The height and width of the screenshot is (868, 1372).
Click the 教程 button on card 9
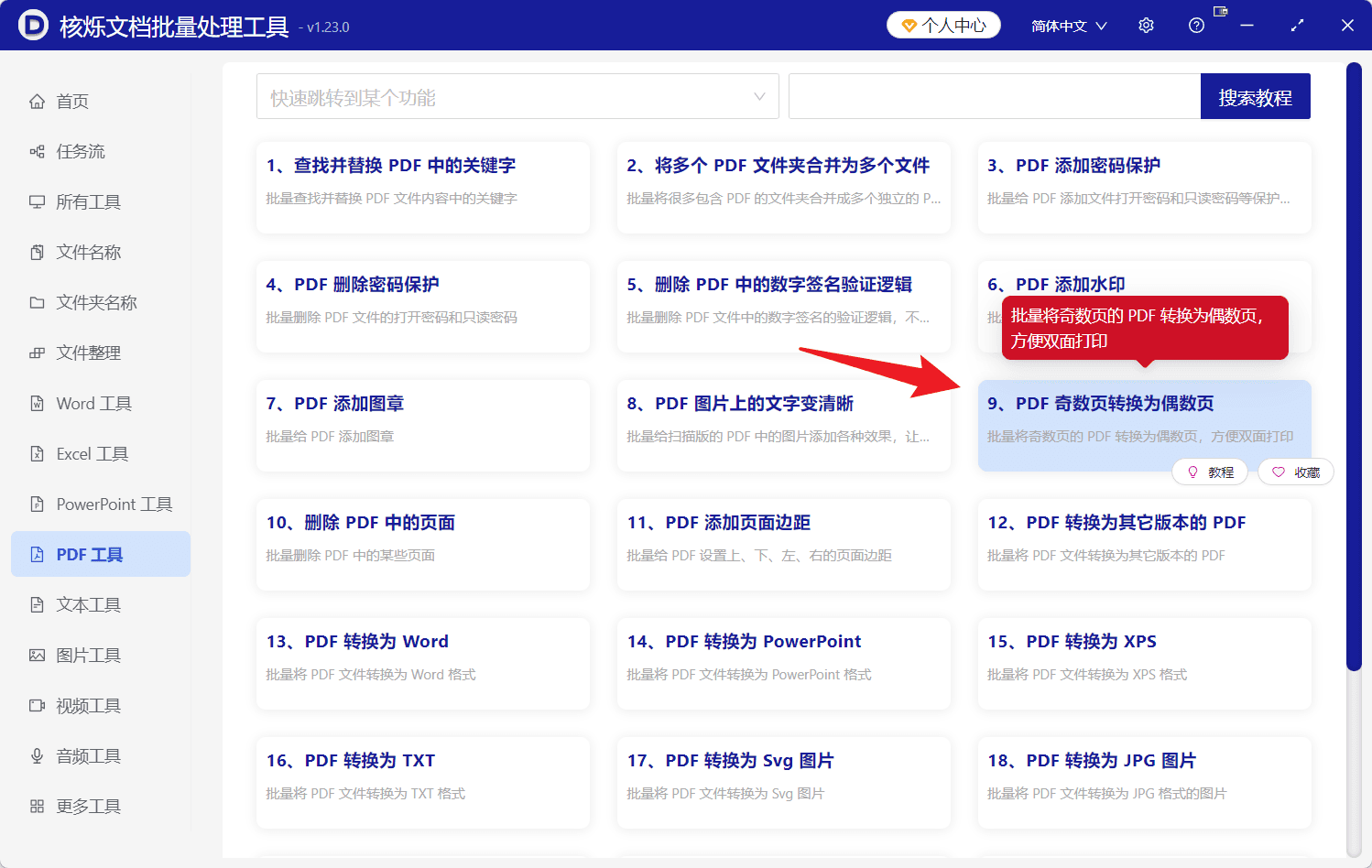click(1210, 472)
